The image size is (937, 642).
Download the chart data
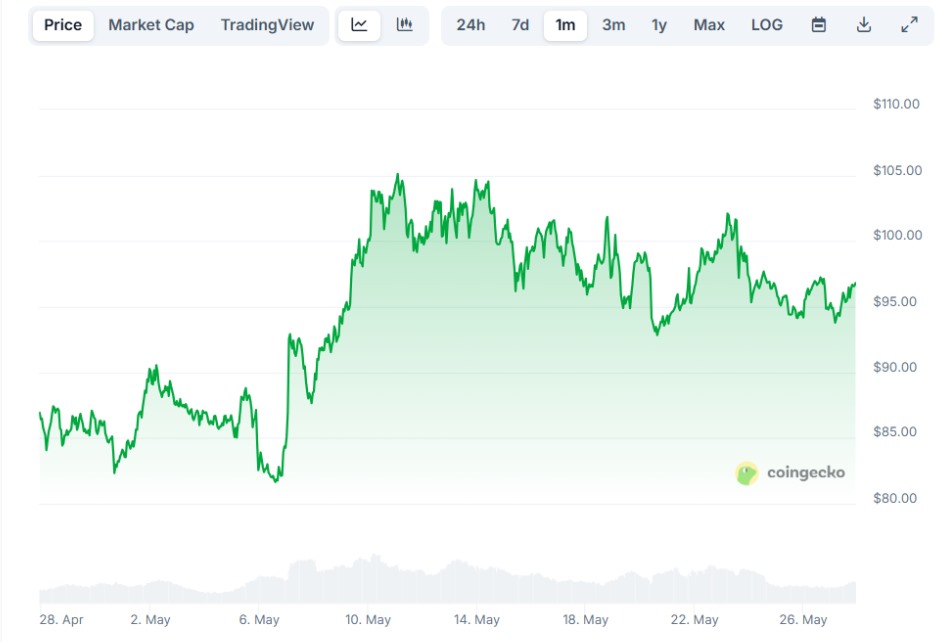tap(863, 25)
